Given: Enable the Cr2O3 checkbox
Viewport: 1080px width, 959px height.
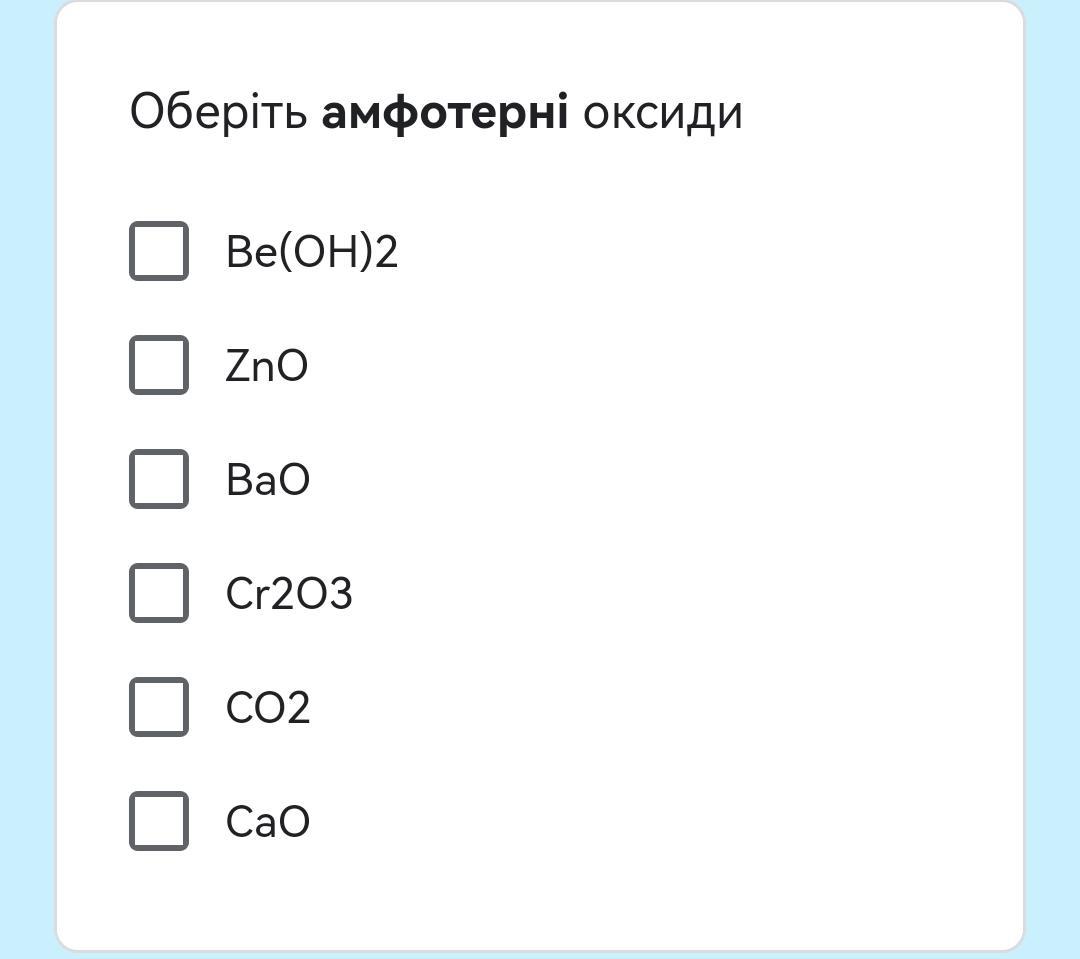Looking at the screenshot, I should coord(159,593).
